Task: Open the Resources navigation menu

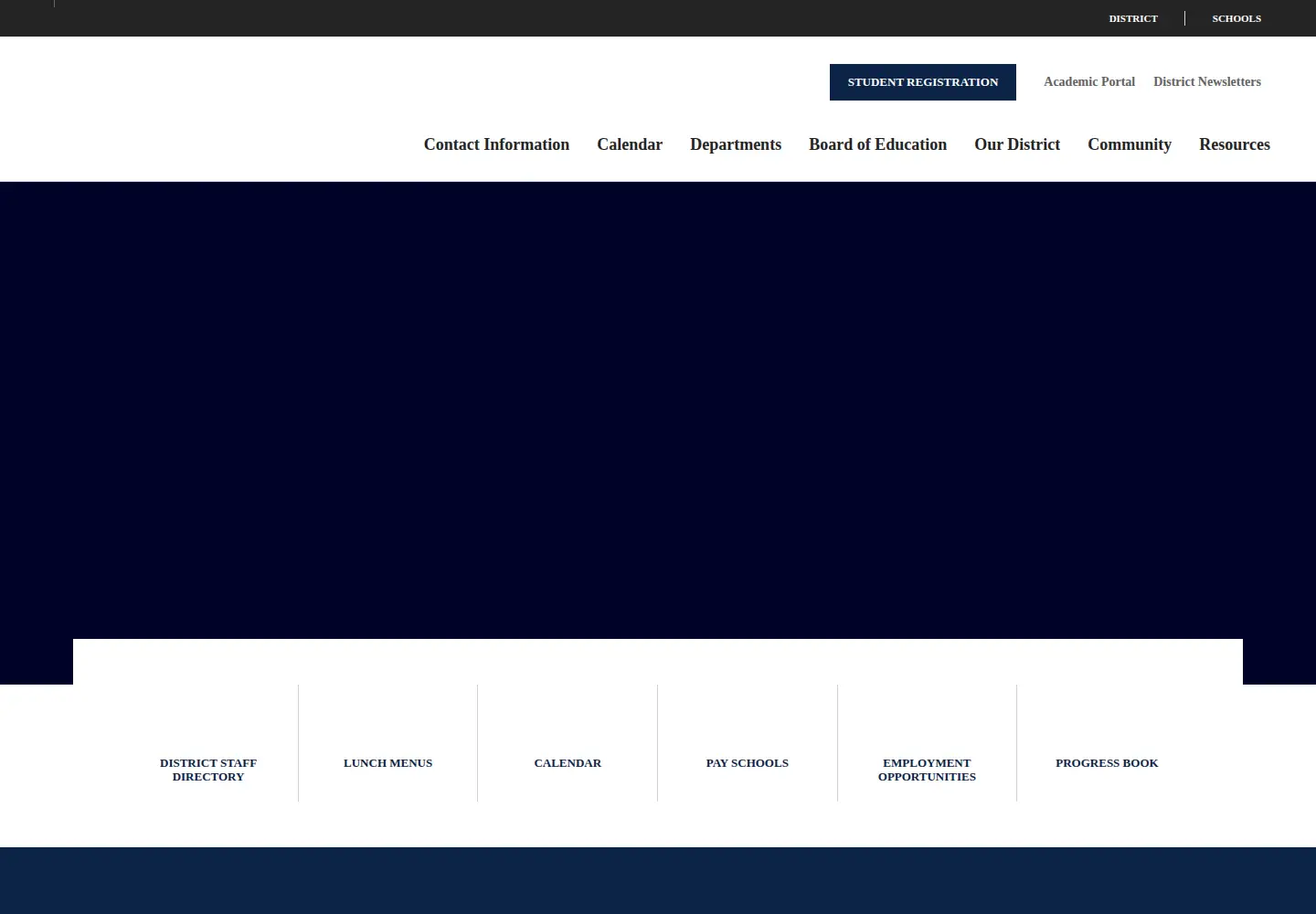Action: pos(1235,144)
